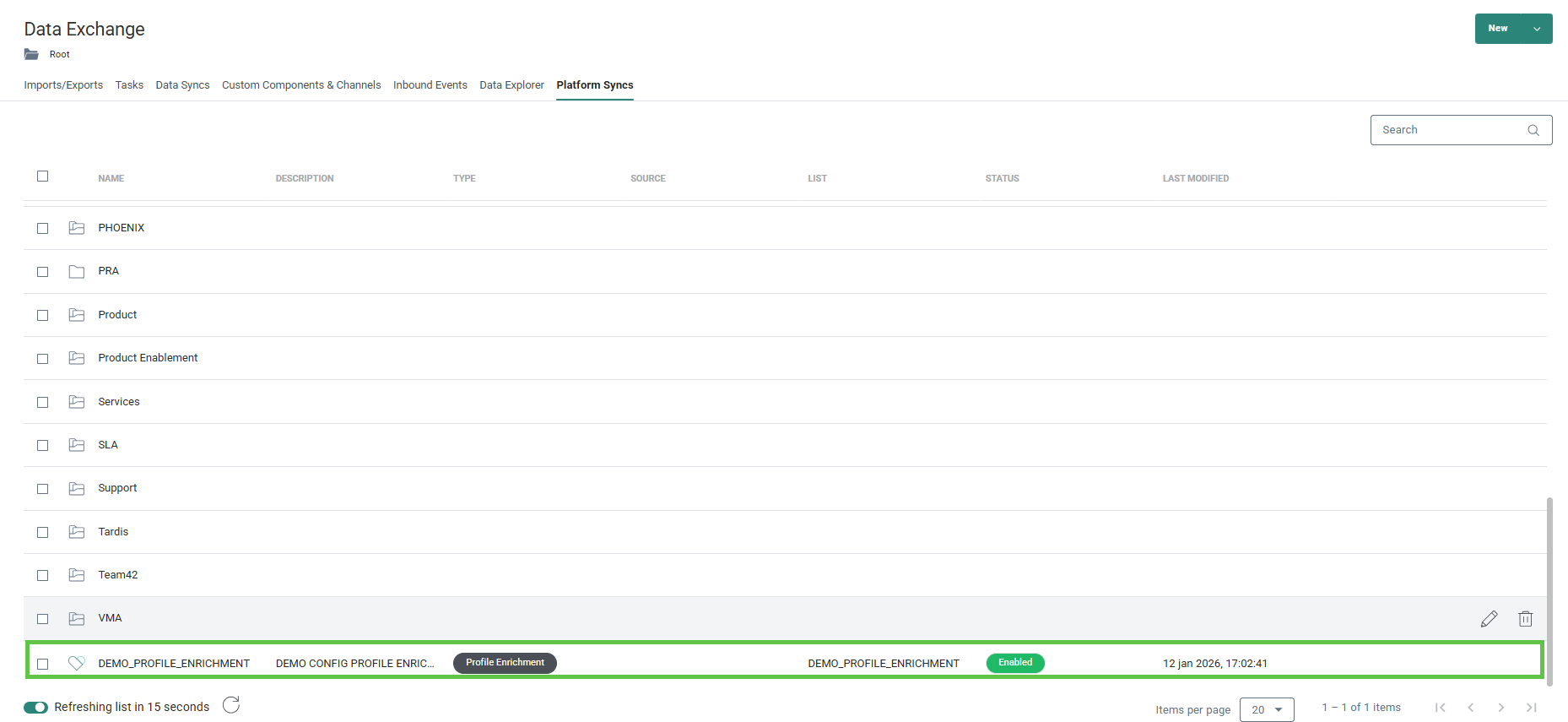The width and height of the screenshot is (1568, 722).
Task: Click the search magnifier icon
Action: 1533,130
